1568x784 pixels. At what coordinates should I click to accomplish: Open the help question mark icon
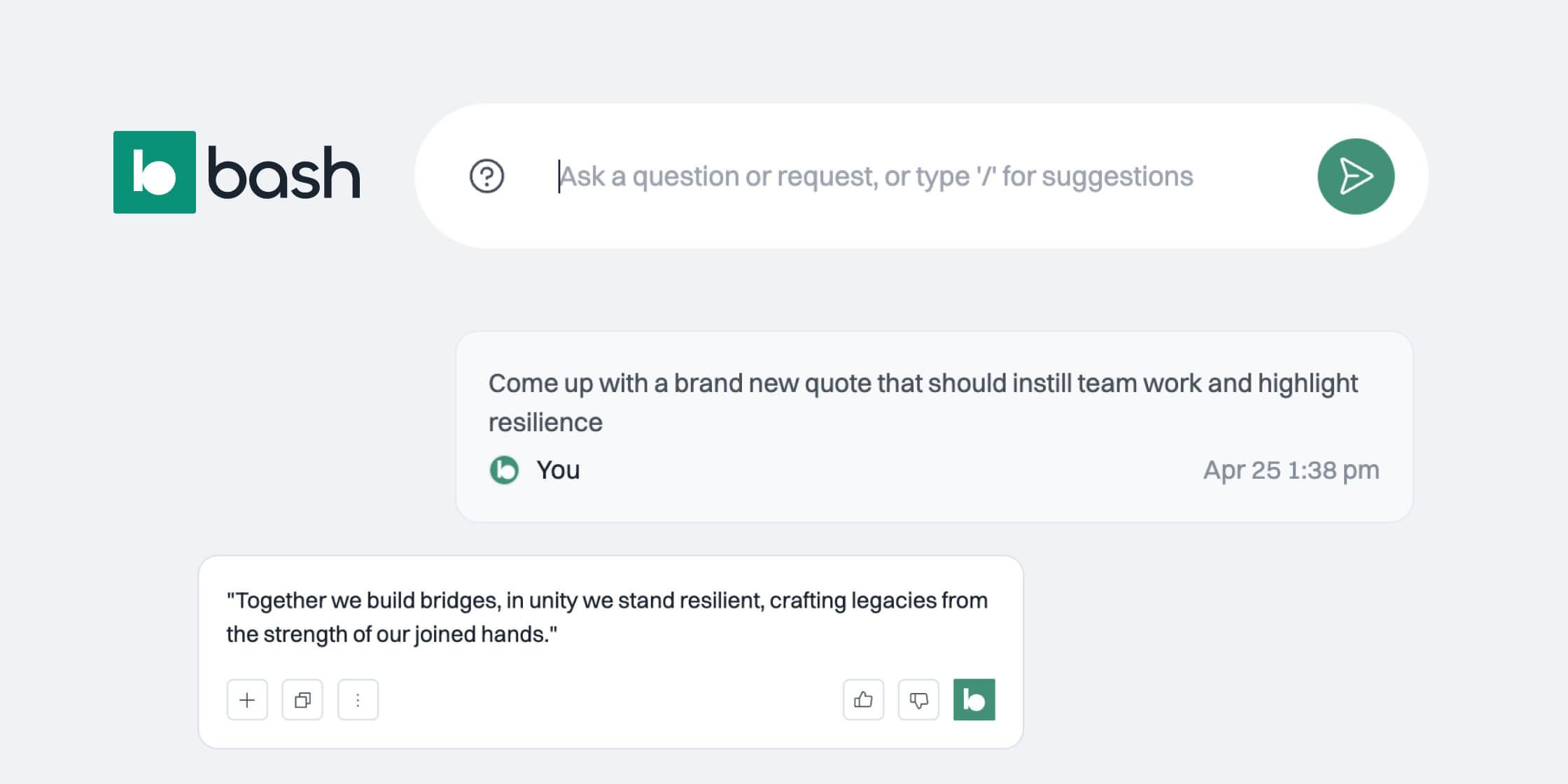pyautogui.click(x=486, y=176)
